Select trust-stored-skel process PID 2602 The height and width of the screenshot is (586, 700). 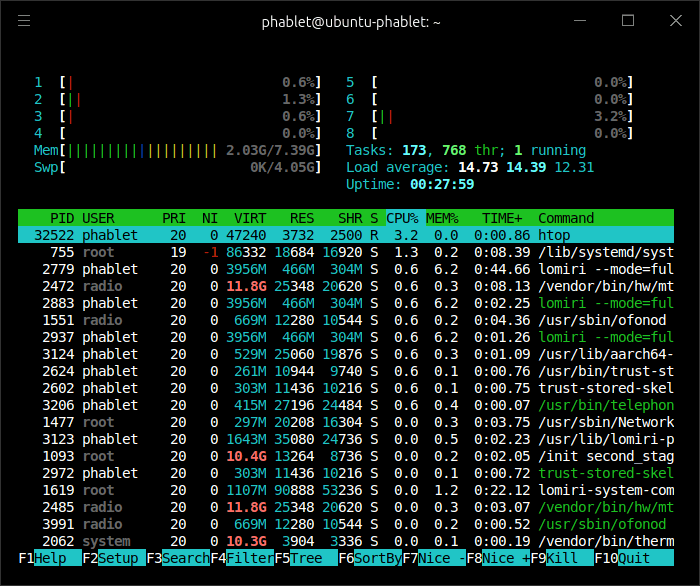click(346, 387)
